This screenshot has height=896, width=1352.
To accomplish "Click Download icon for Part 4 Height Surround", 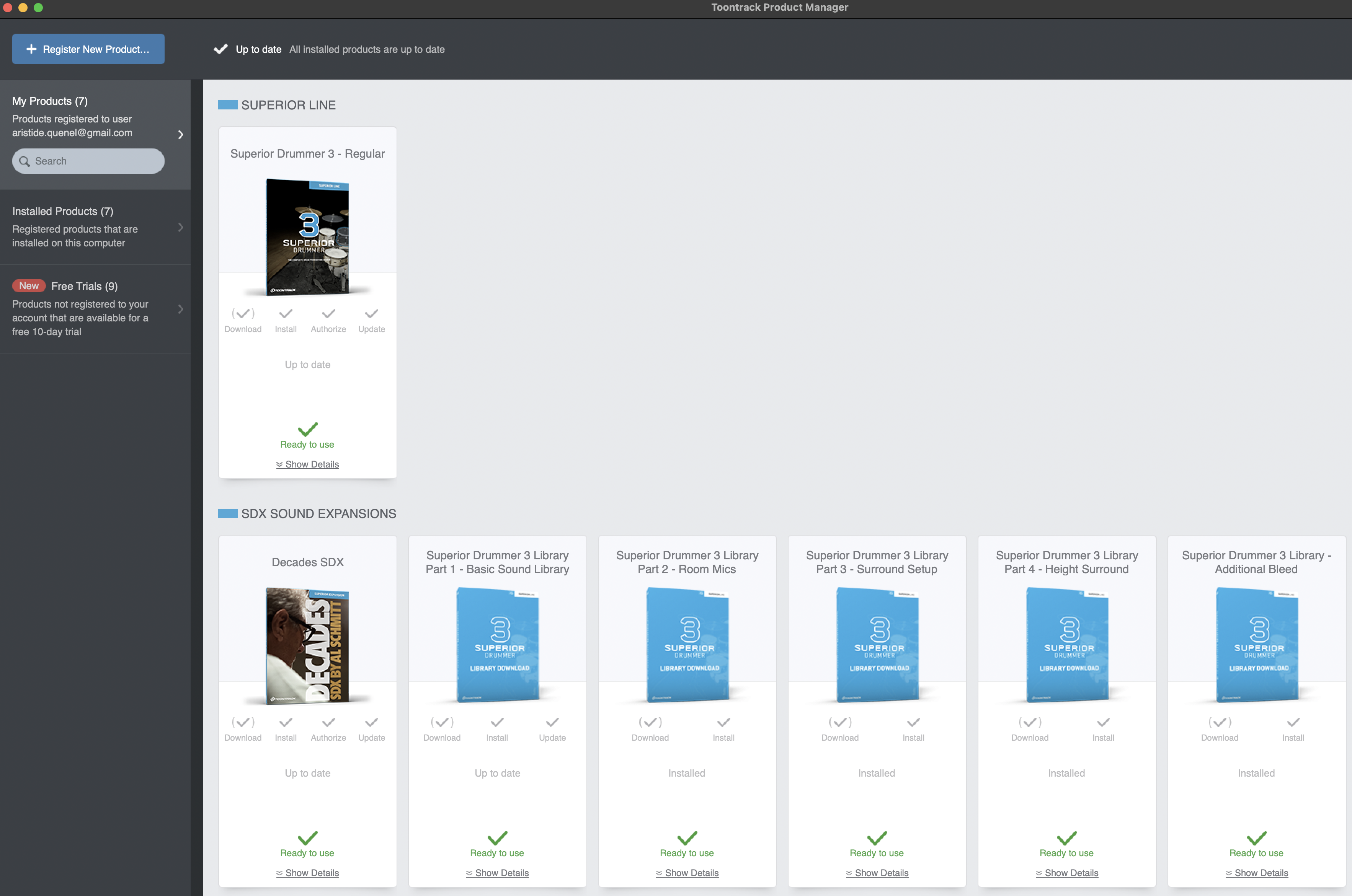I will [x=1030, y=722].
